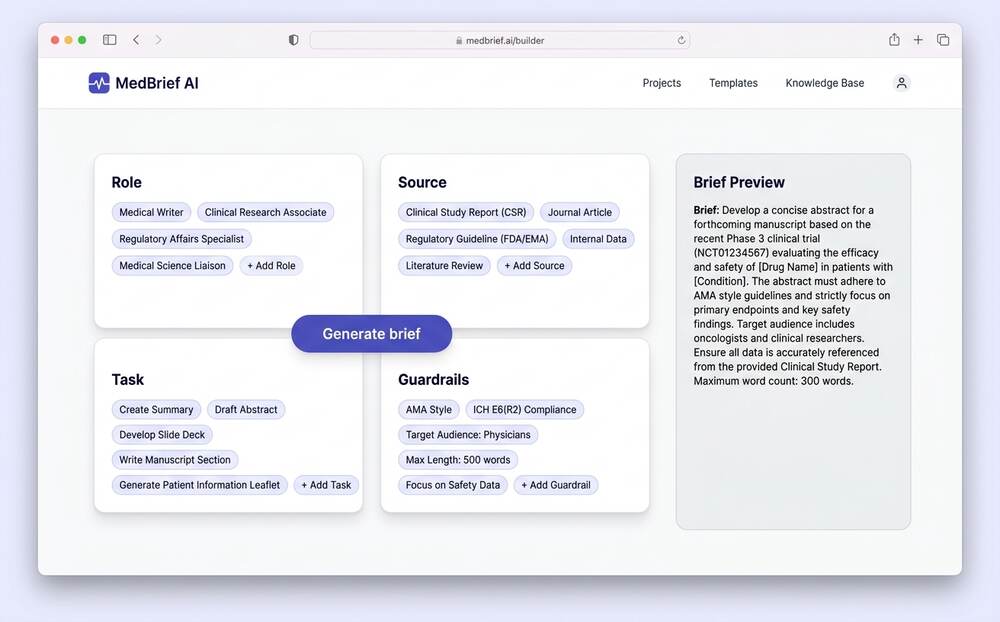
Task: Click the + Add Role chip
Action: (x=271, y=266)
